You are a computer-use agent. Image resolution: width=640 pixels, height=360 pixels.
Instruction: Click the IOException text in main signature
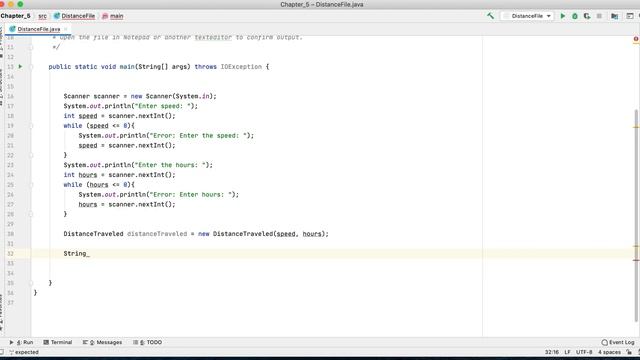pos(241,67)
